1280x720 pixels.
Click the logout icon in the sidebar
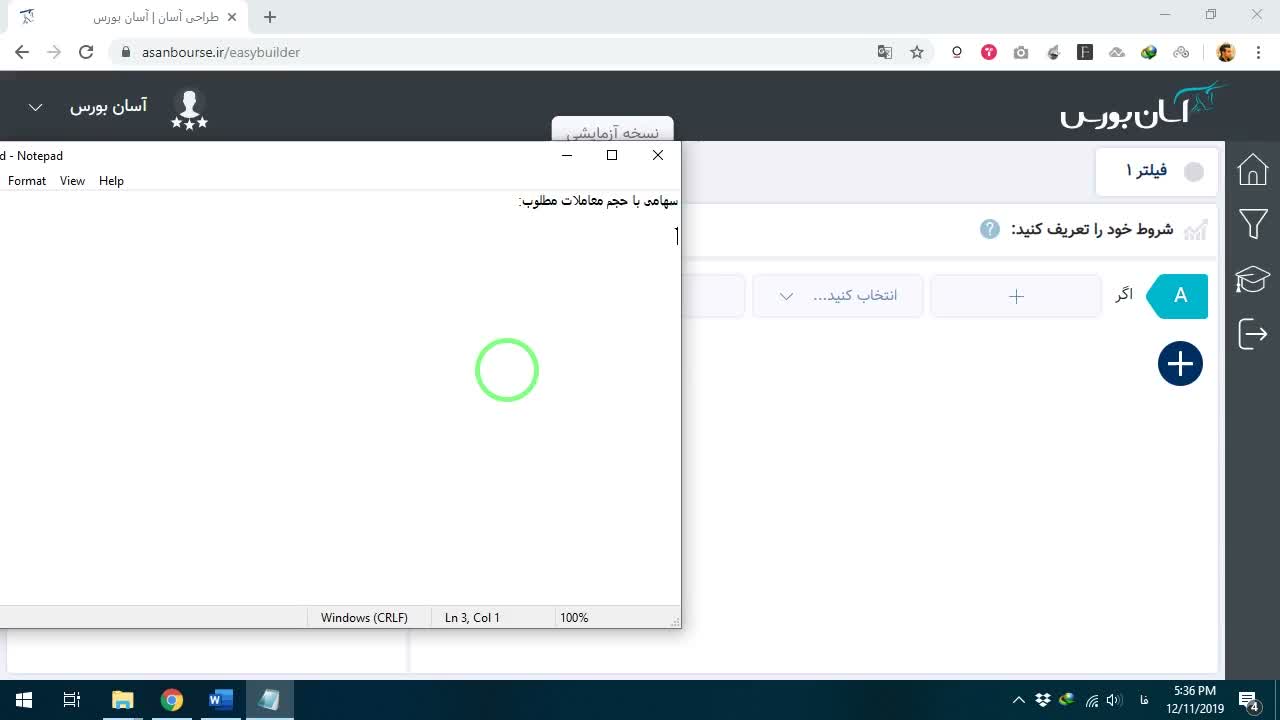(x=1253, y=333)
